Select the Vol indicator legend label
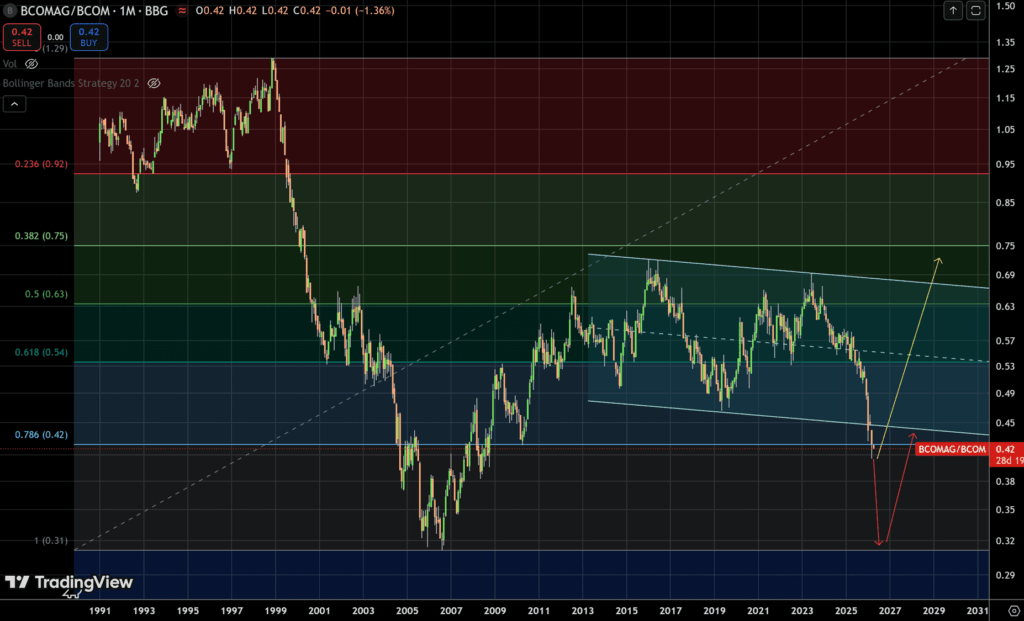 (10, 64)
